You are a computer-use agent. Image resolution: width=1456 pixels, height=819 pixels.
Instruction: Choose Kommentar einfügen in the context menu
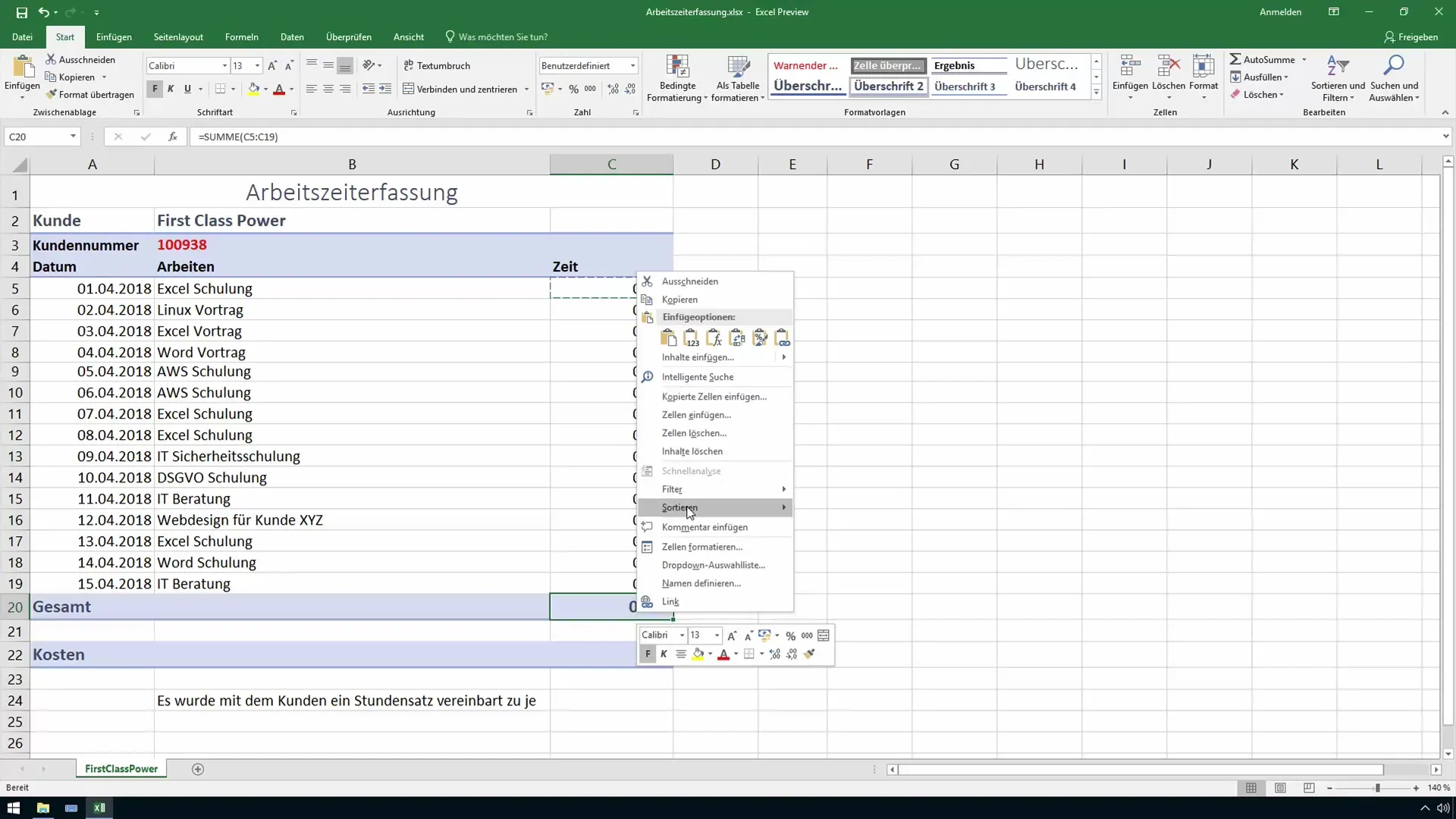tap(715, 527)
